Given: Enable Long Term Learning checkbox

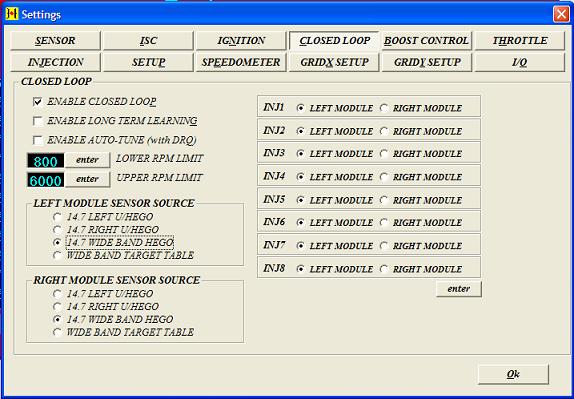Looking at the screenshot, I should coord(38,121).
